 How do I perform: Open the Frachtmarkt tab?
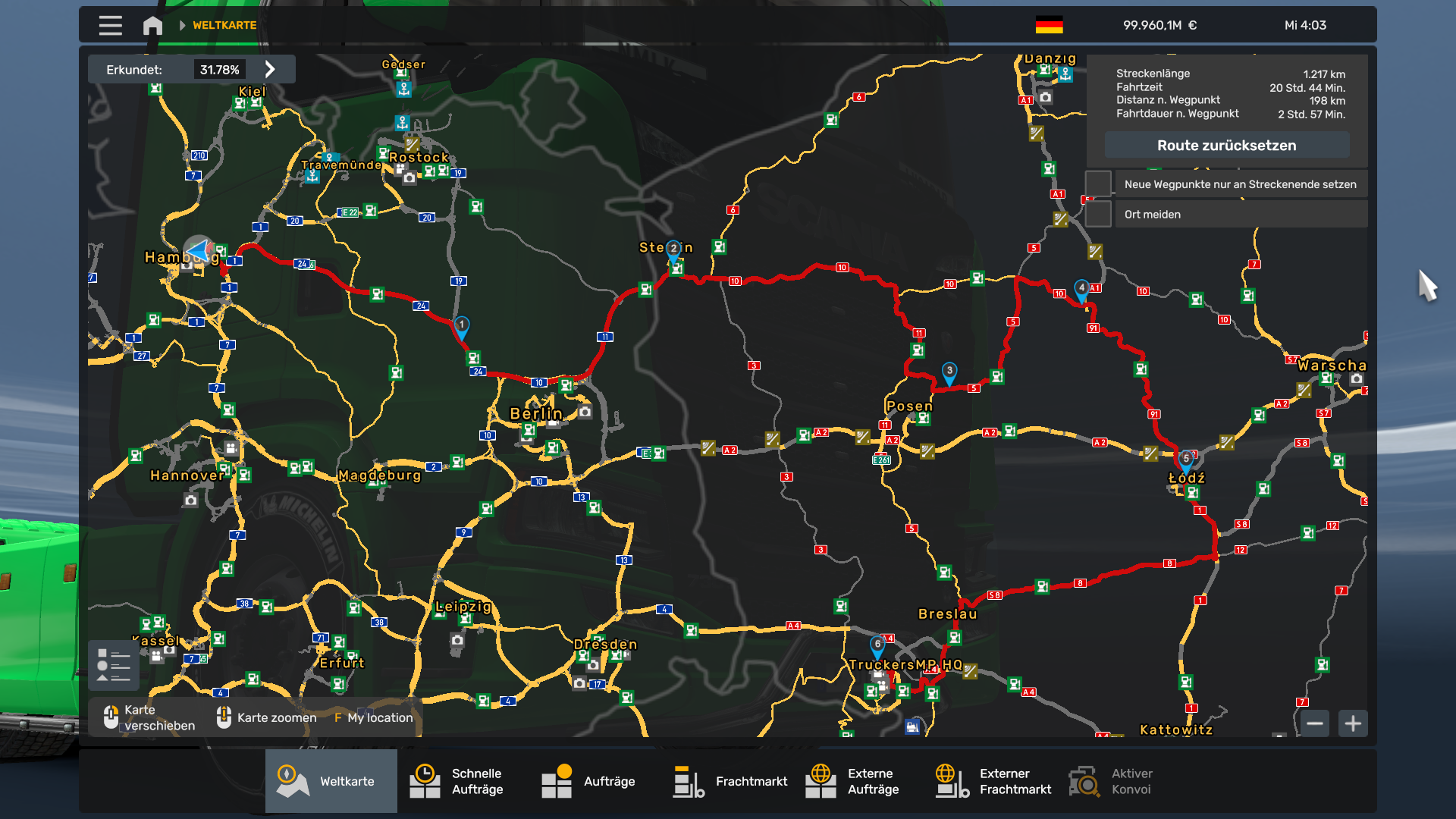pos(731,781)
